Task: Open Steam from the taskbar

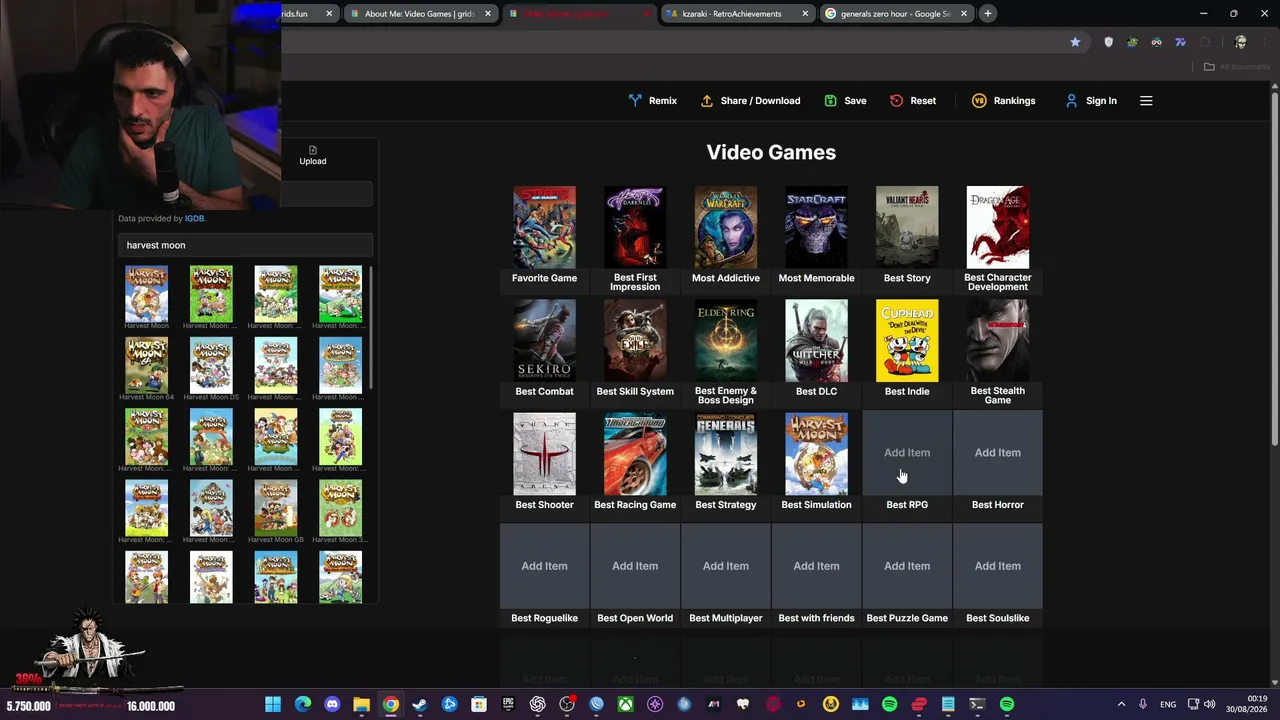Action: (x=420, y=705)
